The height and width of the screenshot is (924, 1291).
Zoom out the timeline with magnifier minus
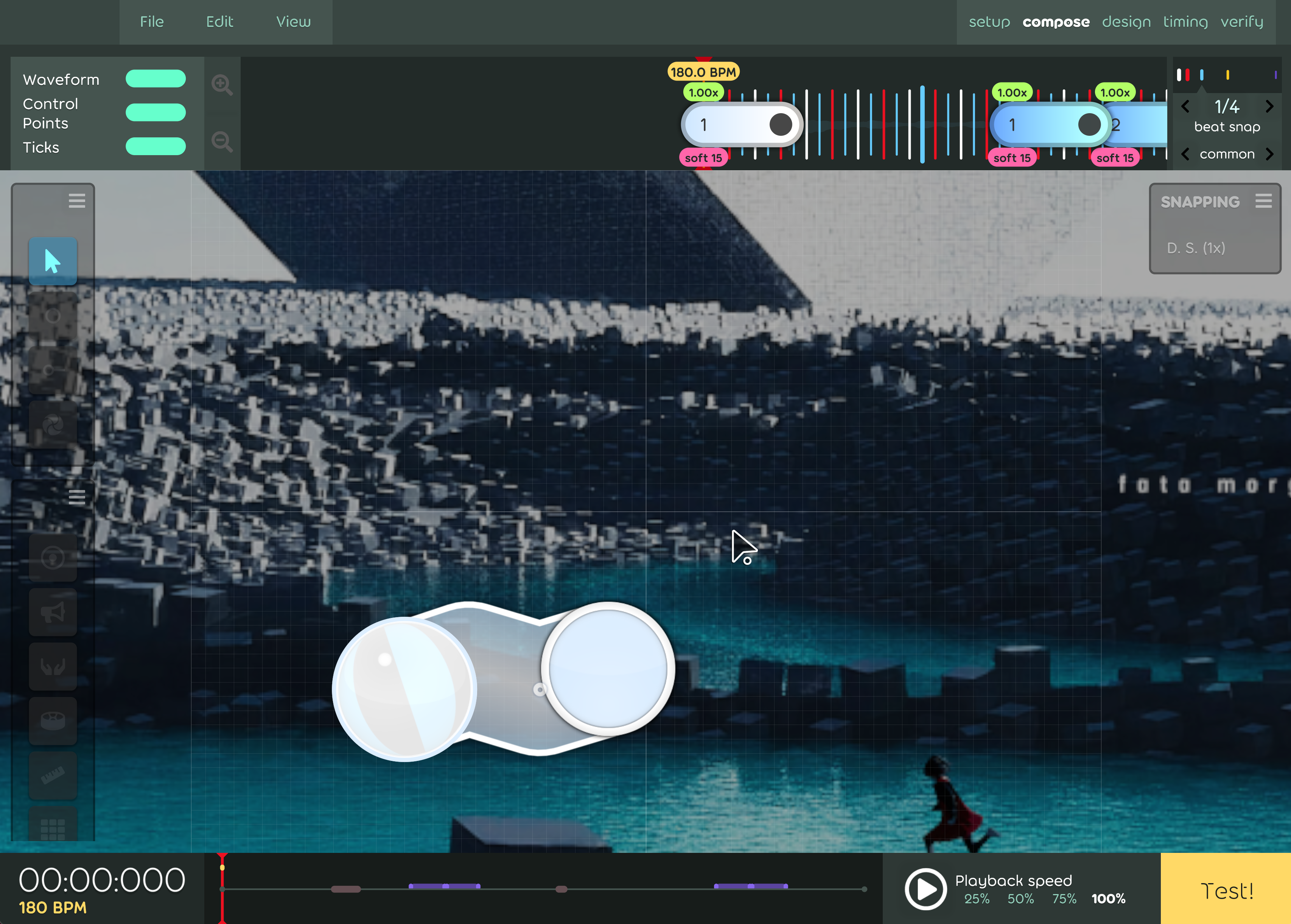coord(222,141)
